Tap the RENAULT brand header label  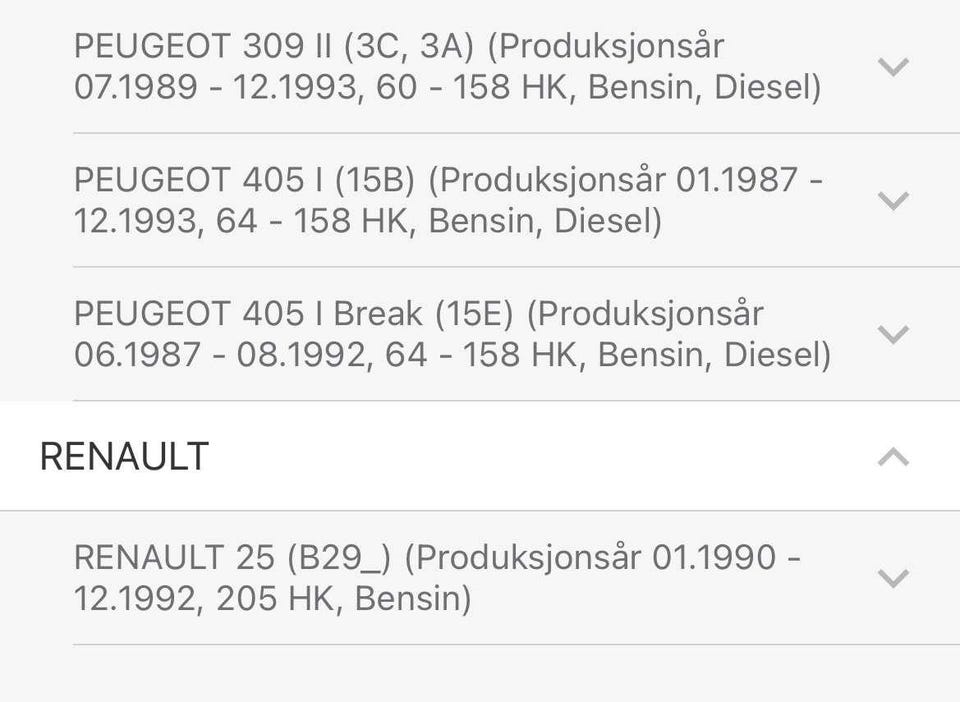tap(124, 456)
